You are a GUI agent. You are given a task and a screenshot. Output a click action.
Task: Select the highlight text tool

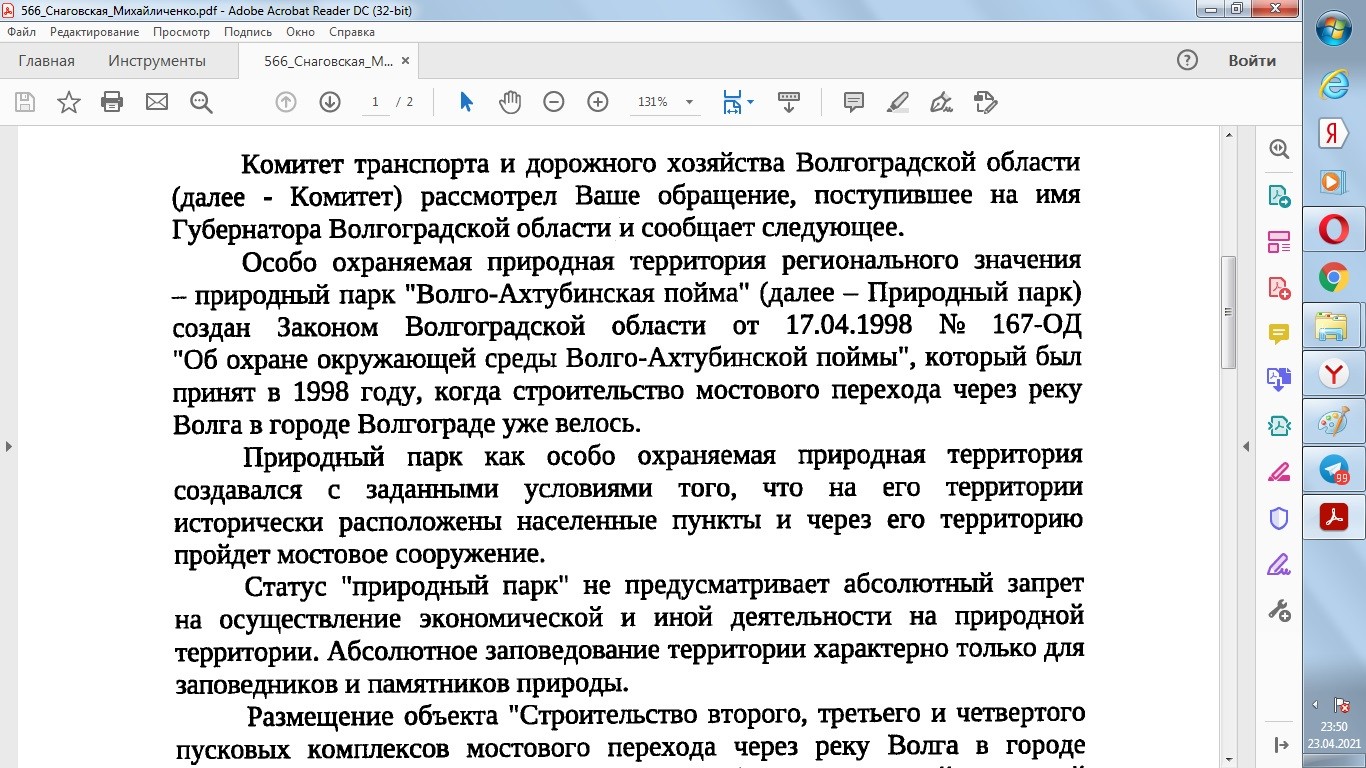pos(897,102)
